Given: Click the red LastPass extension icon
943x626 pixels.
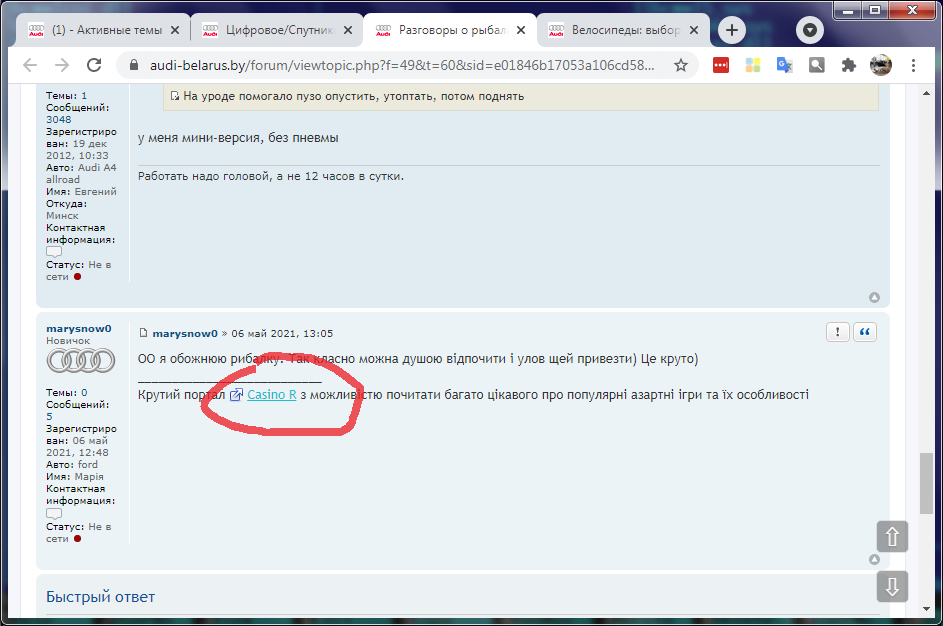Looking at the screenshot, I should pyautogui.click(x=721, y=65).
